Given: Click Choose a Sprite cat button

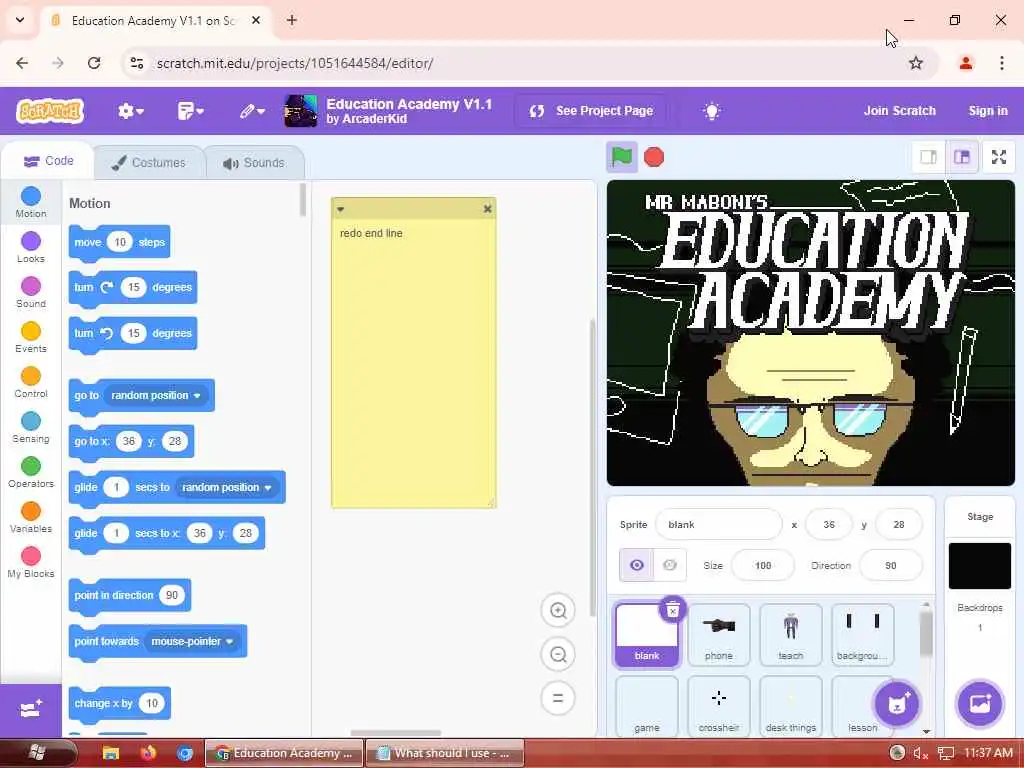Looking at the screenshot, I should (x=897, y=703).
